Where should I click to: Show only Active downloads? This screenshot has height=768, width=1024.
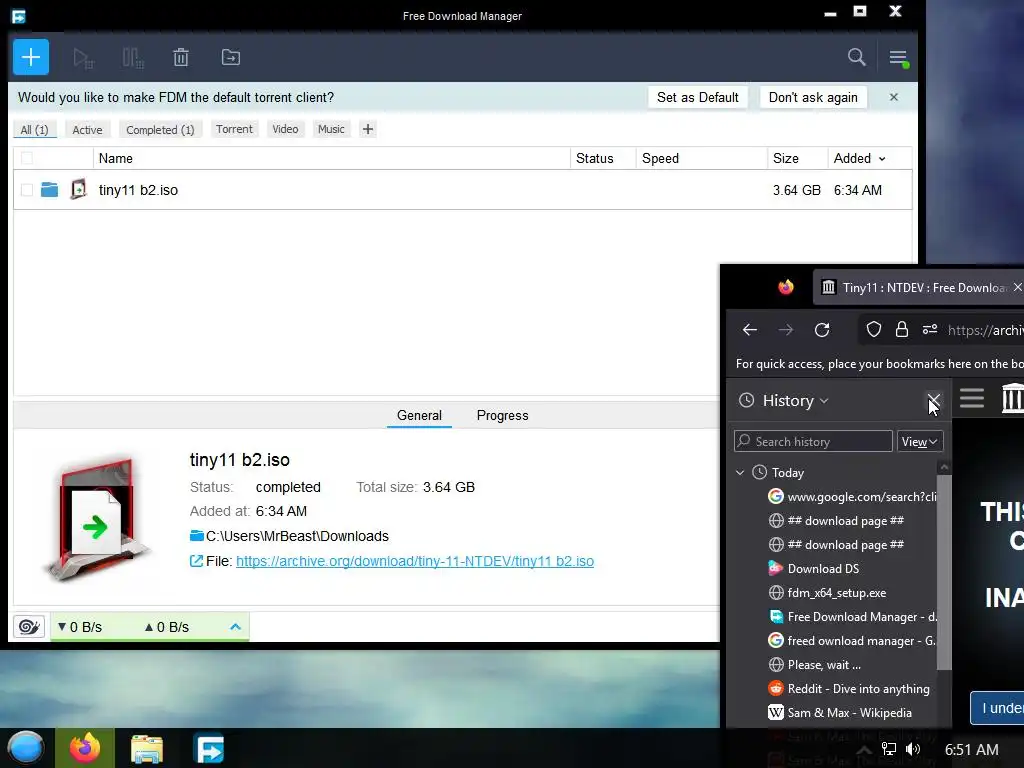tap(87, 129)
